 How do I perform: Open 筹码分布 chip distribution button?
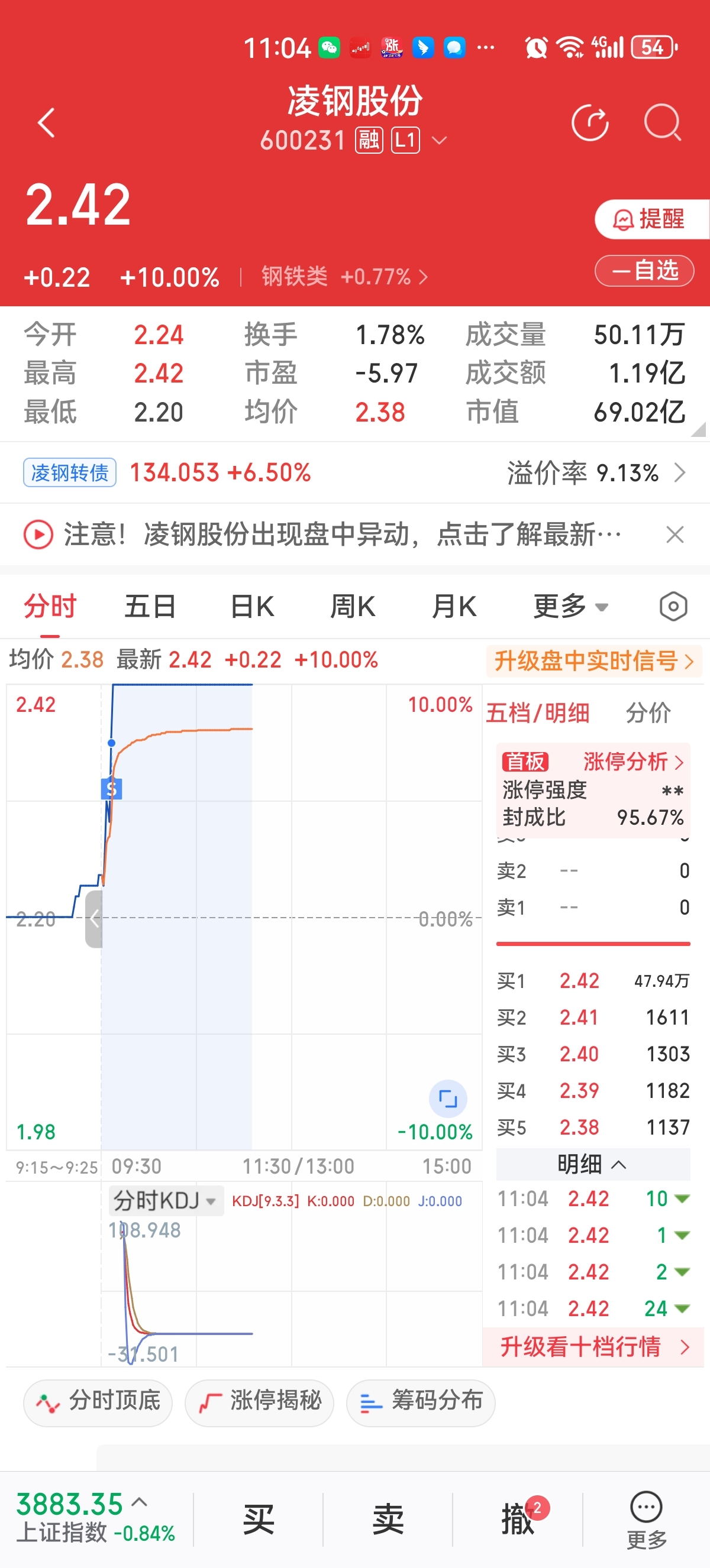click(x=420, y=1402)
